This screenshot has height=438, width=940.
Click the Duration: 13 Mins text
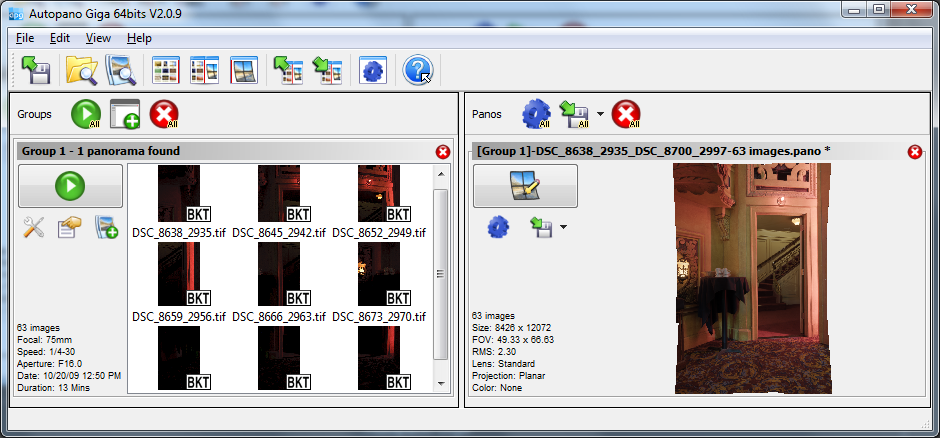coord(53,388)
